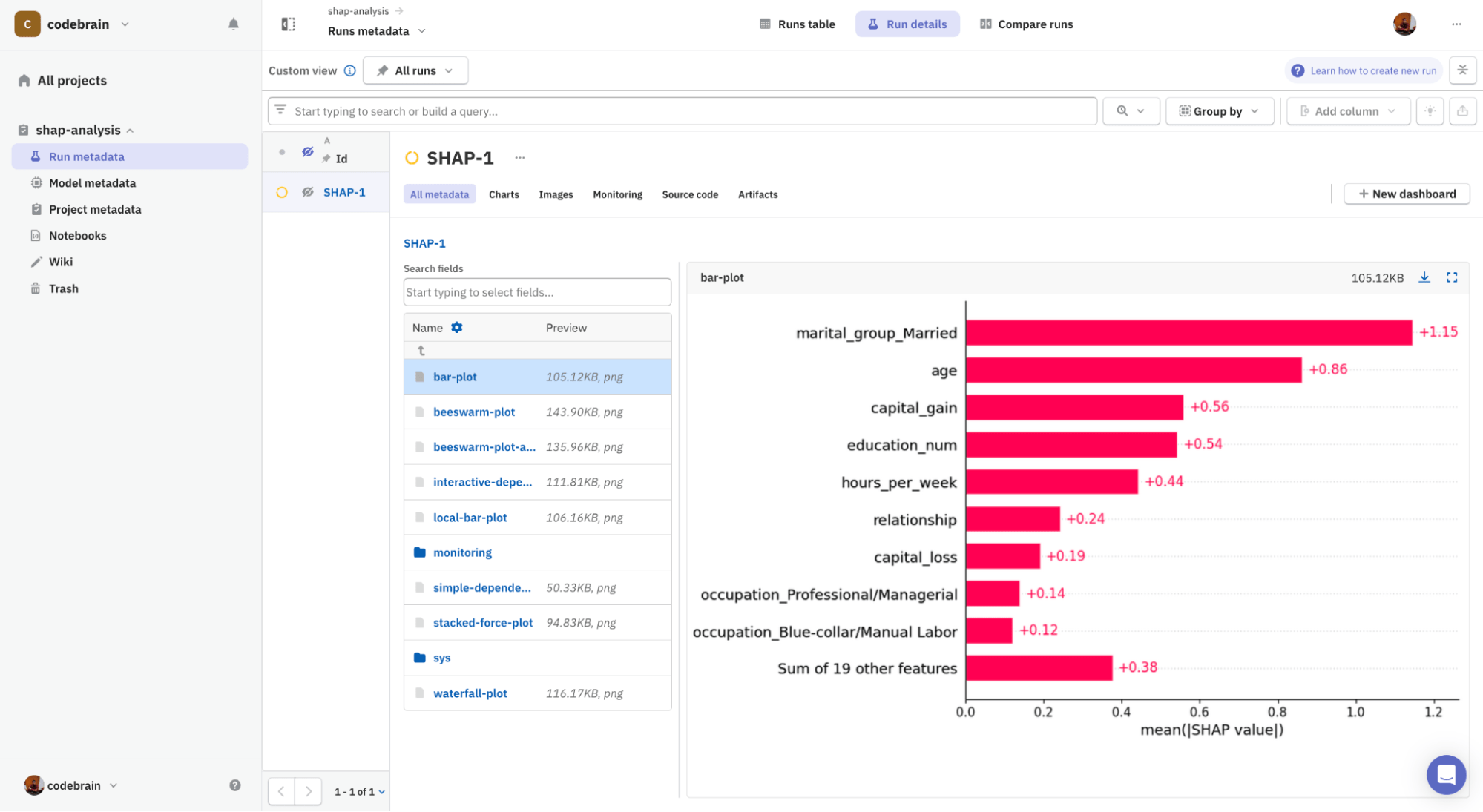Toggle visibility of the SHAP-1 run
Image resolution: width=1483 pixels, height=812 pixels.
[307, 191]
